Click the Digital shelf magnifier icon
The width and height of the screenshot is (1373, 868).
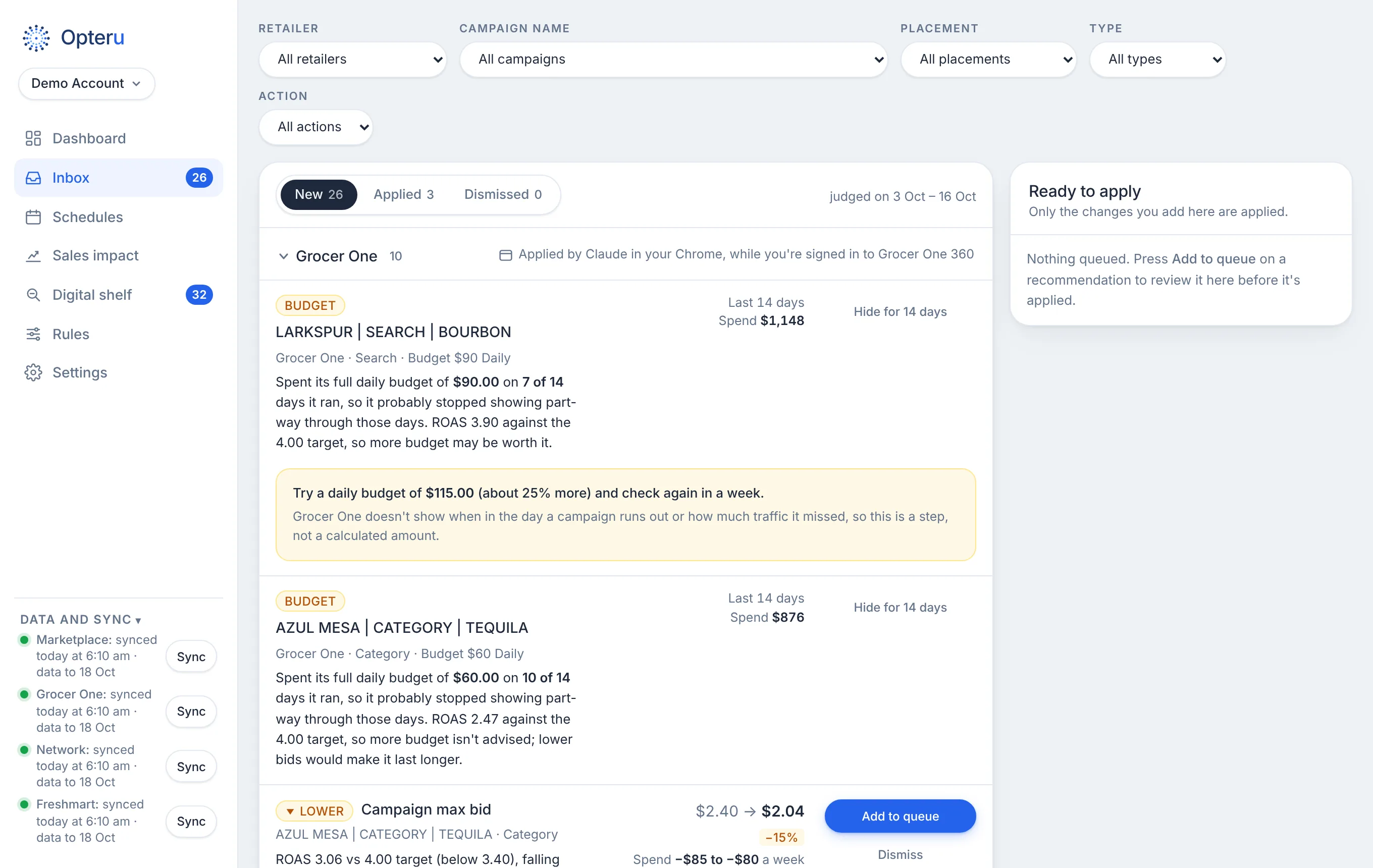point(33,295)
